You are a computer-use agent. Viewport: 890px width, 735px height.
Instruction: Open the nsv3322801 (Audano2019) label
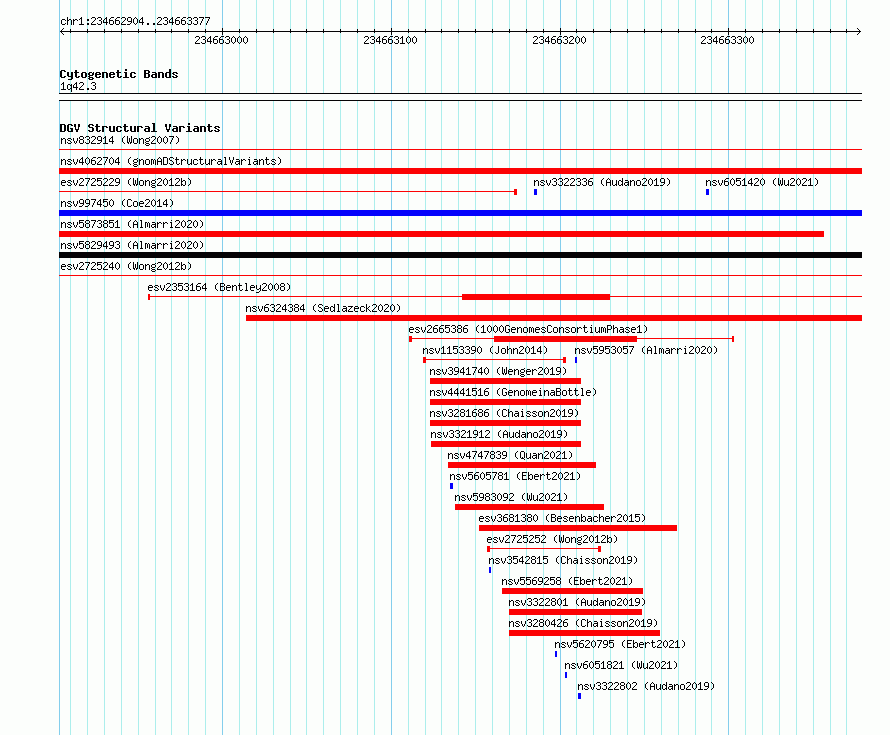[577, 602]
